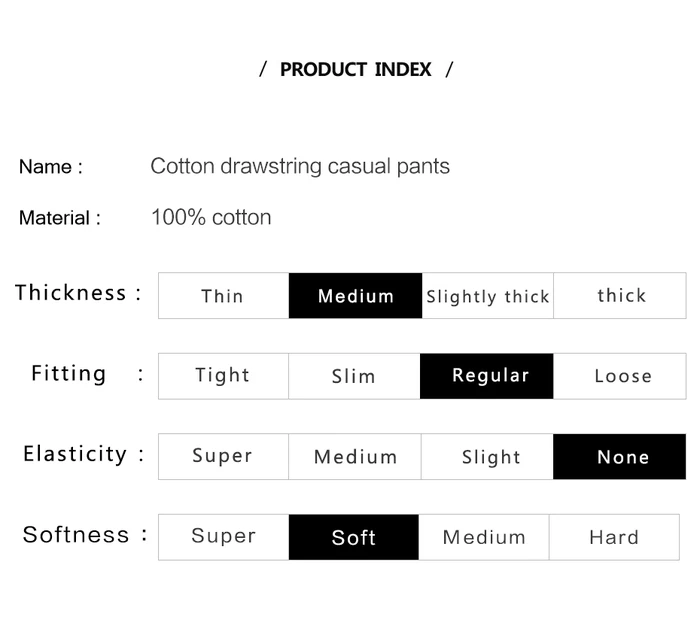Select Super in the Elasticity row

click(223, 456)
